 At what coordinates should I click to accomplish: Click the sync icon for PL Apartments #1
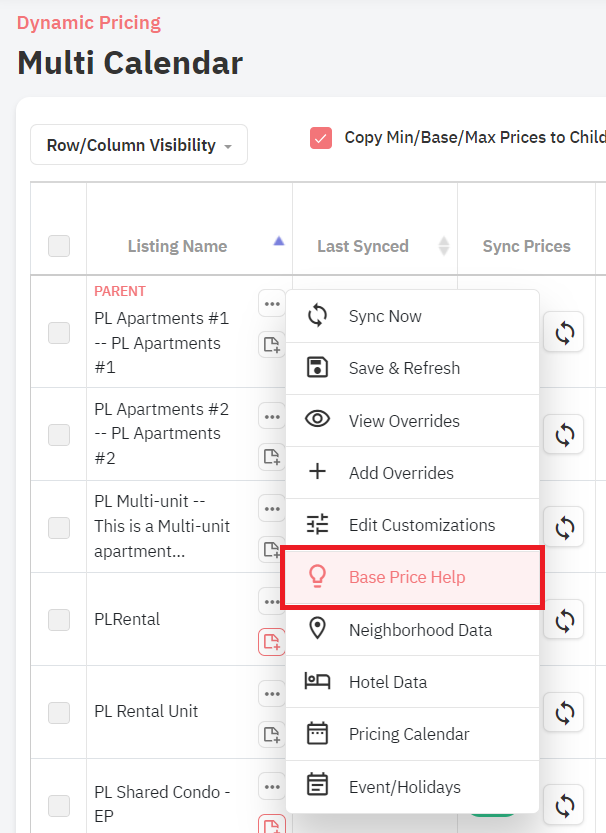tap(564, 333)
